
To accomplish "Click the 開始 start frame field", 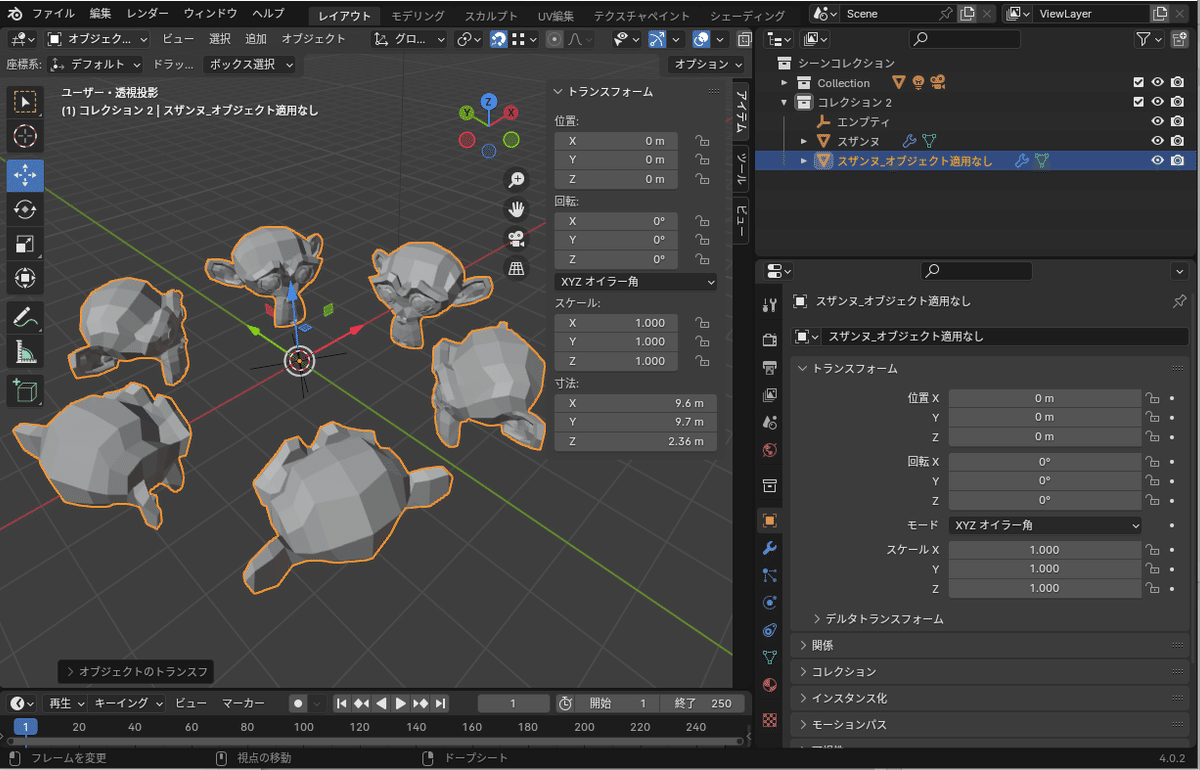I will pyautogui.click(x=617, y=703).
